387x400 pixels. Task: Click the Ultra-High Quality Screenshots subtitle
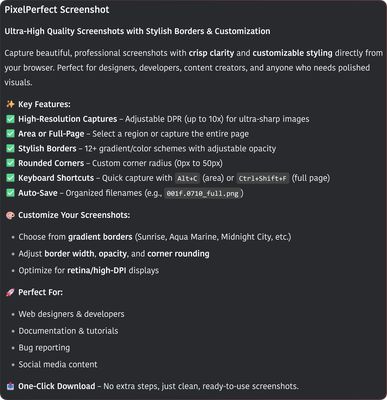pos(137,31)
